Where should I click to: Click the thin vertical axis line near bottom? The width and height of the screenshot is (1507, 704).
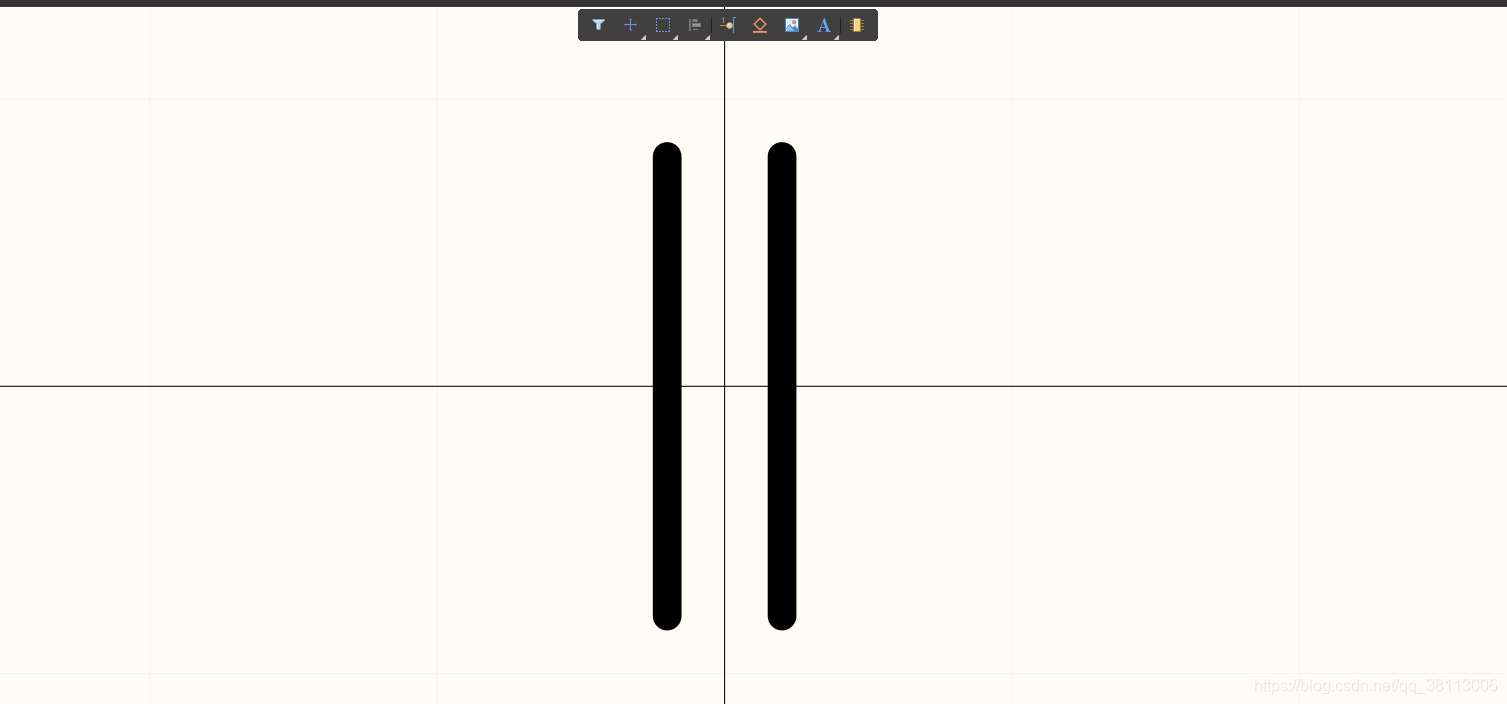click(x=724, y=670)
